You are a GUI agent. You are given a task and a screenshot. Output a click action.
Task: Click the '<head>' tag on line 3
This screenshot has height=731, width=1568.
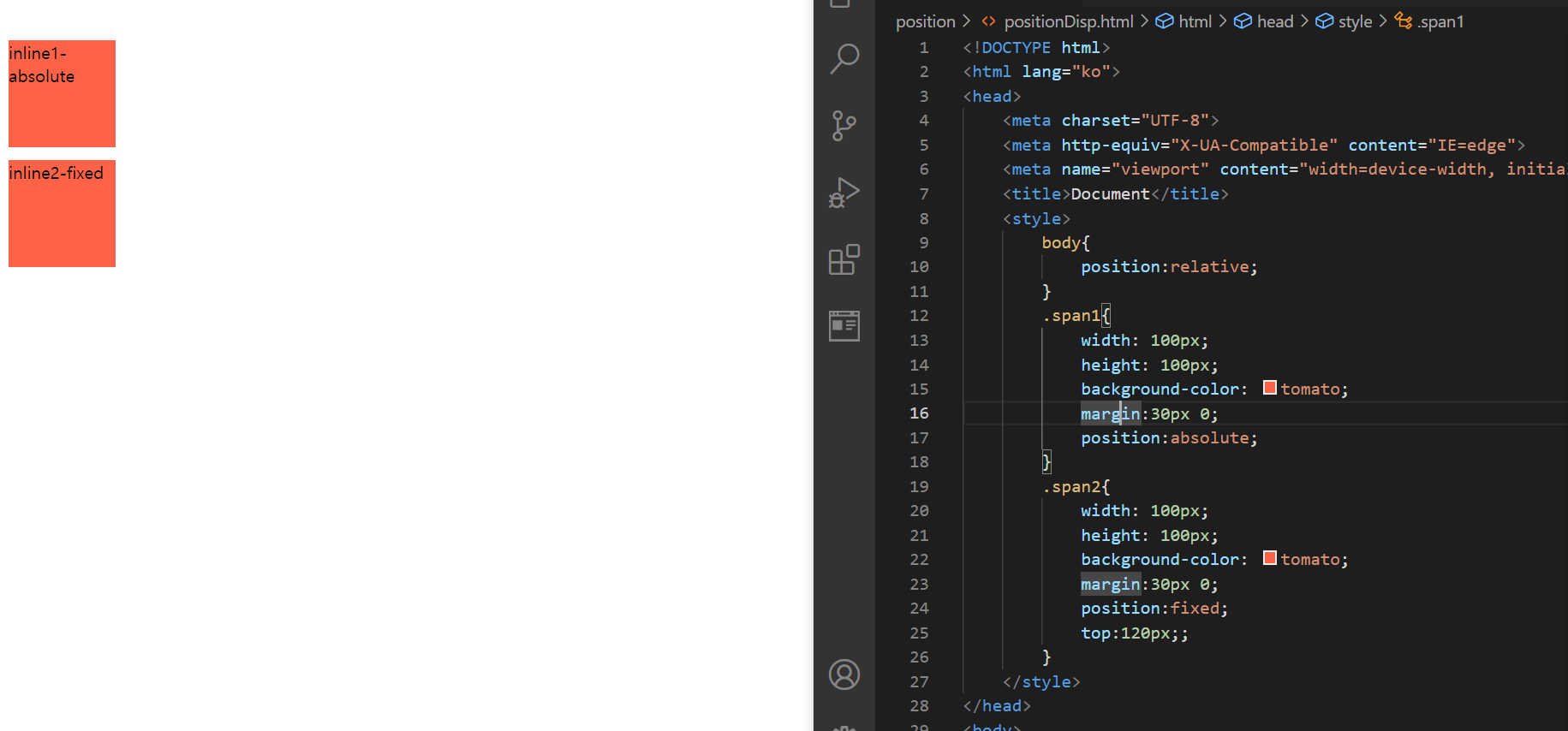(x=993, y=97)
